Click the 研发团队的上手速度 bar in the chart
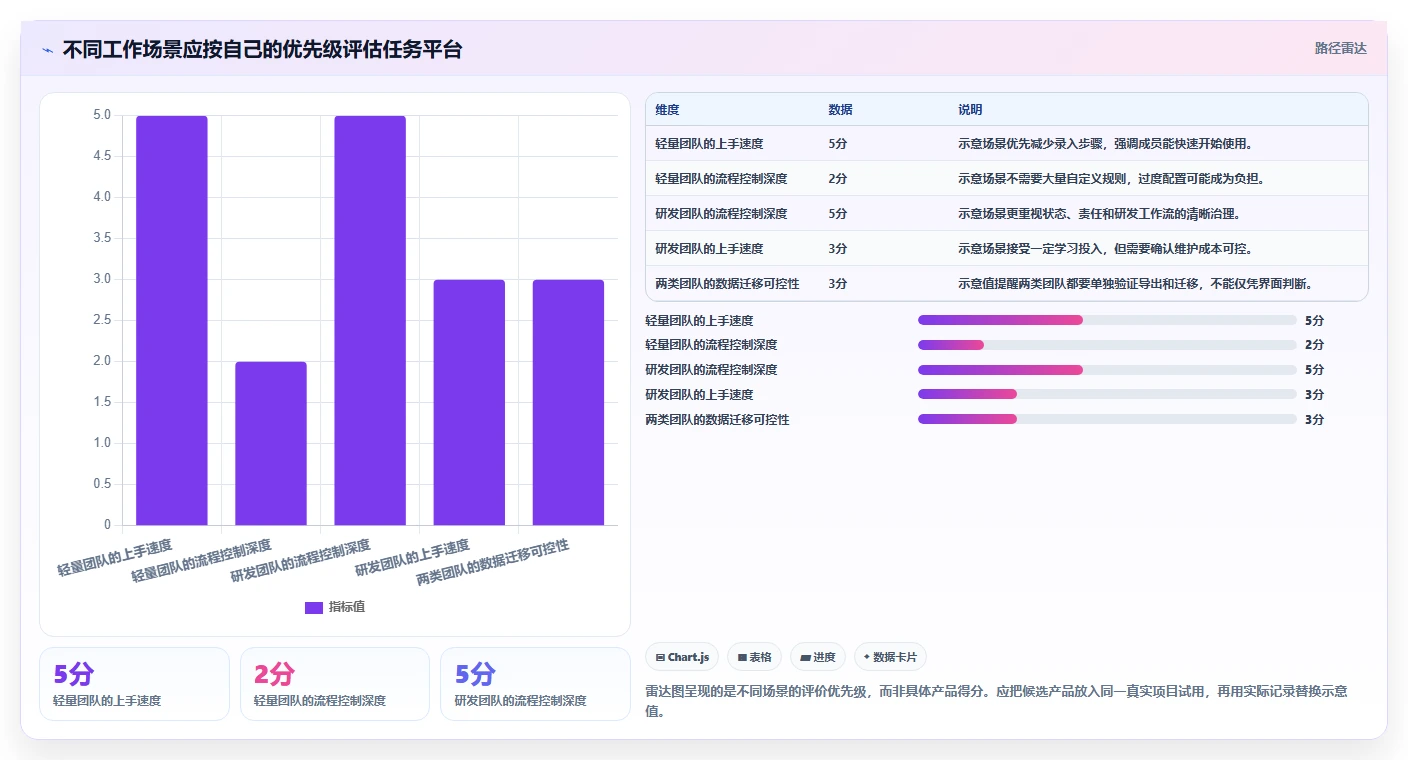This screenshot has height=760, width=1408. [469, 402]
